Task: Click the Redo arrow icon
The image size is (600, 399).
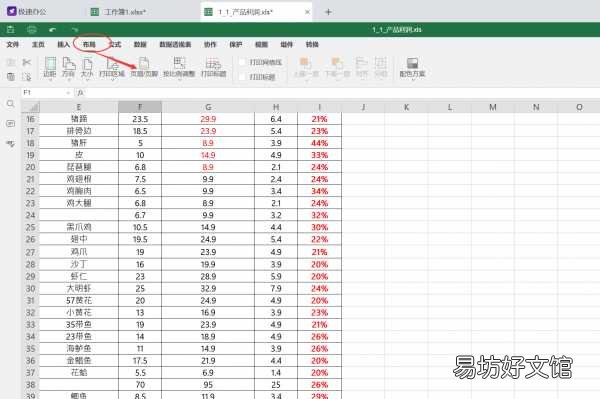Action: (75, 29)
